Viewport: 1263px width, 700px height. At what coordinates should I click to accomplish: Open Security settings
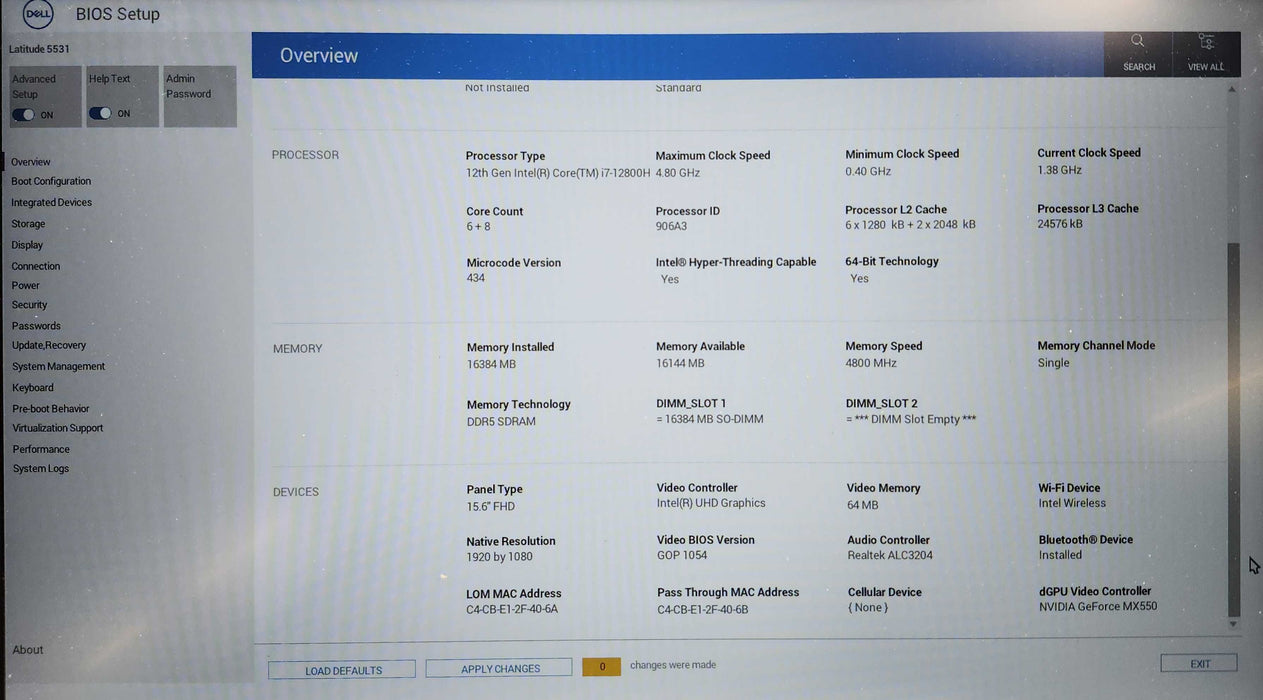coord(30,305)
